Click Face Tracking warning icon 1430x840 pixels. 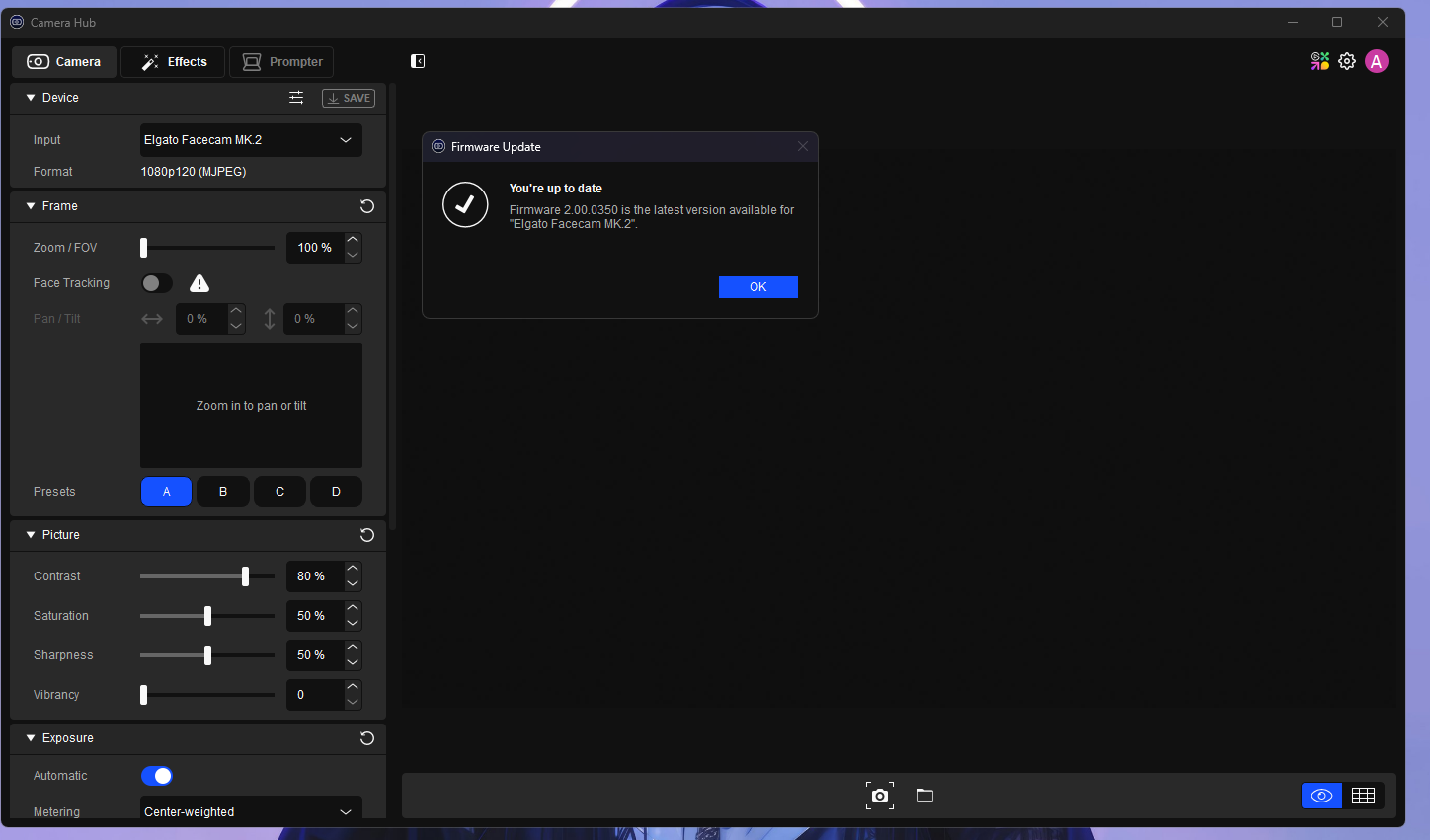point(199,284)
